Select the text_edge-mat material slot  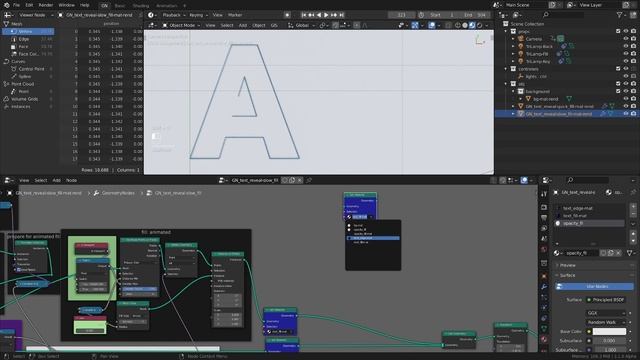coord(590,208)
